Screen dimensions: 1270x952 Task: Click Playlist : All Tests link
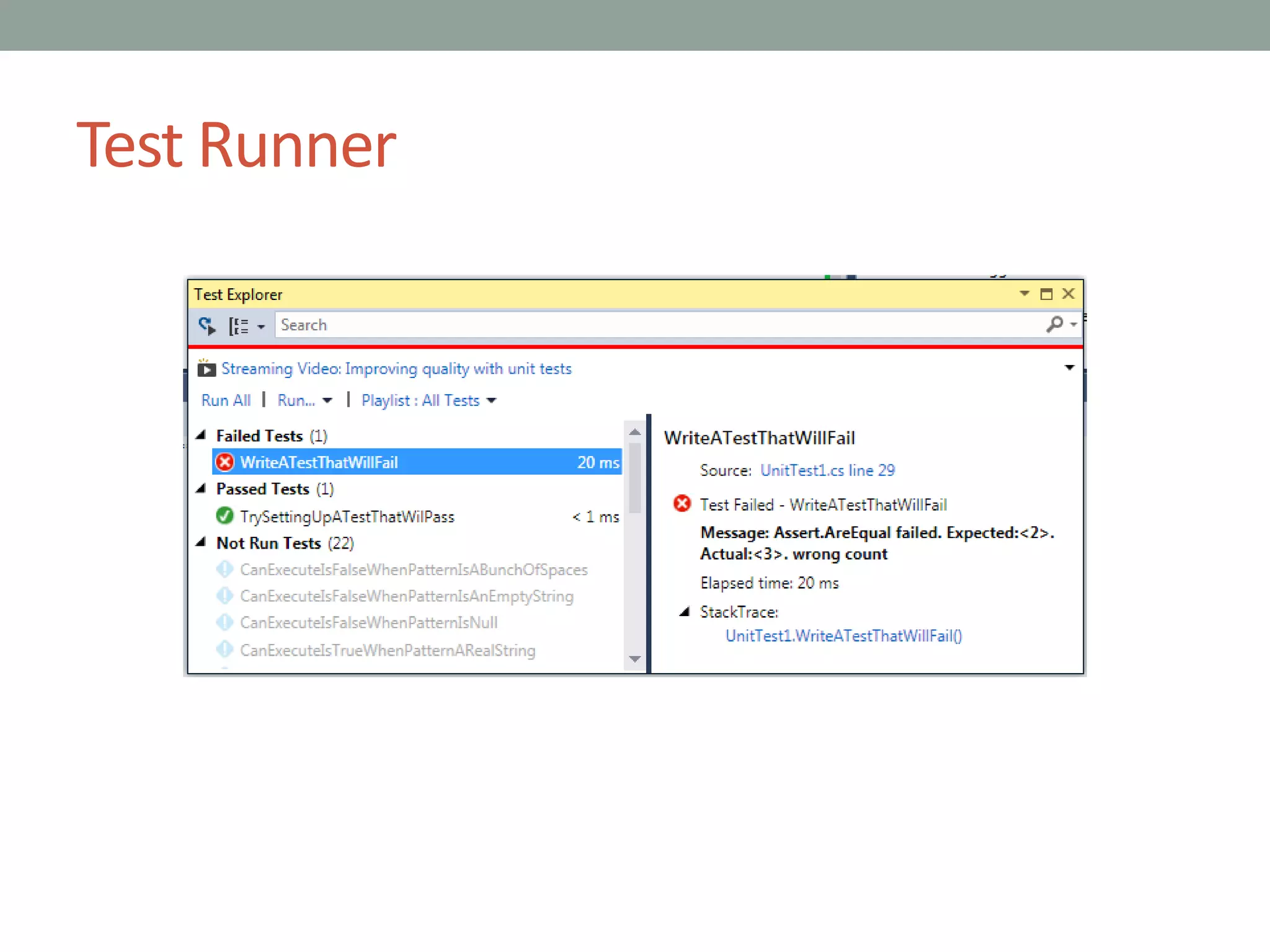pyautogui.click(x=420, y=400)
